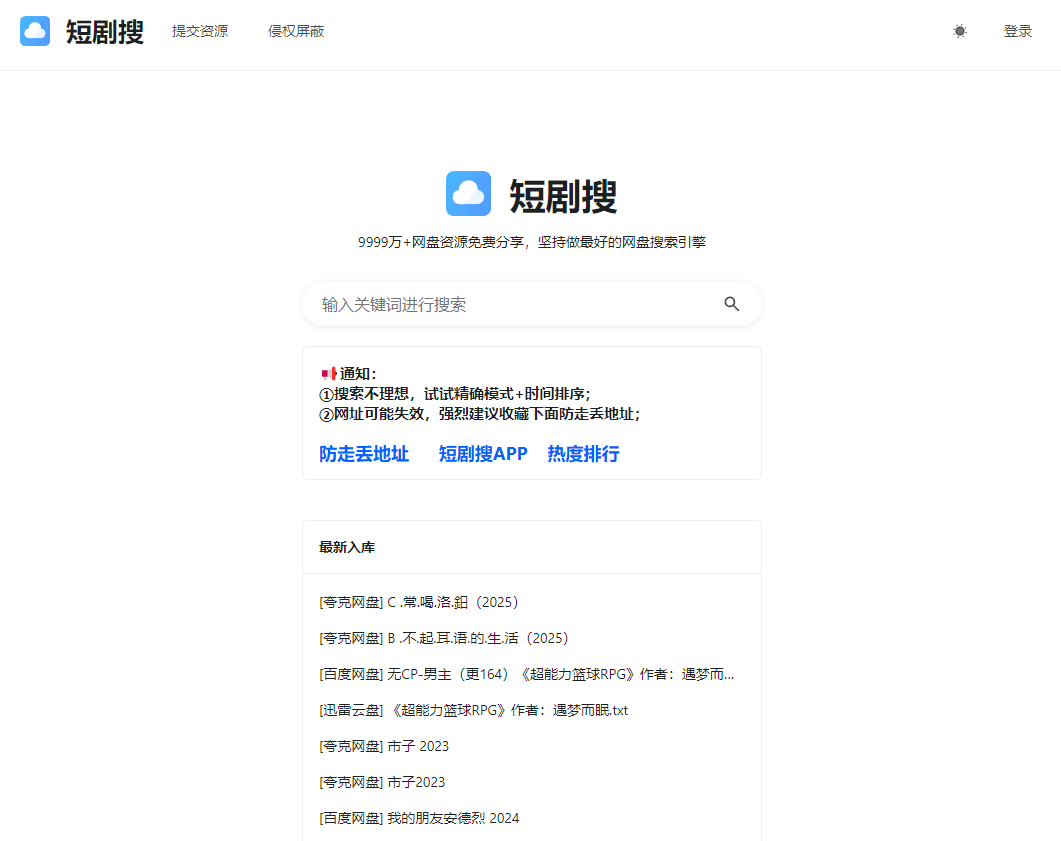This screenshot has height=841, width=1061.
Task: Open 提交资源 in top navigation
Action: click(200, 31)
